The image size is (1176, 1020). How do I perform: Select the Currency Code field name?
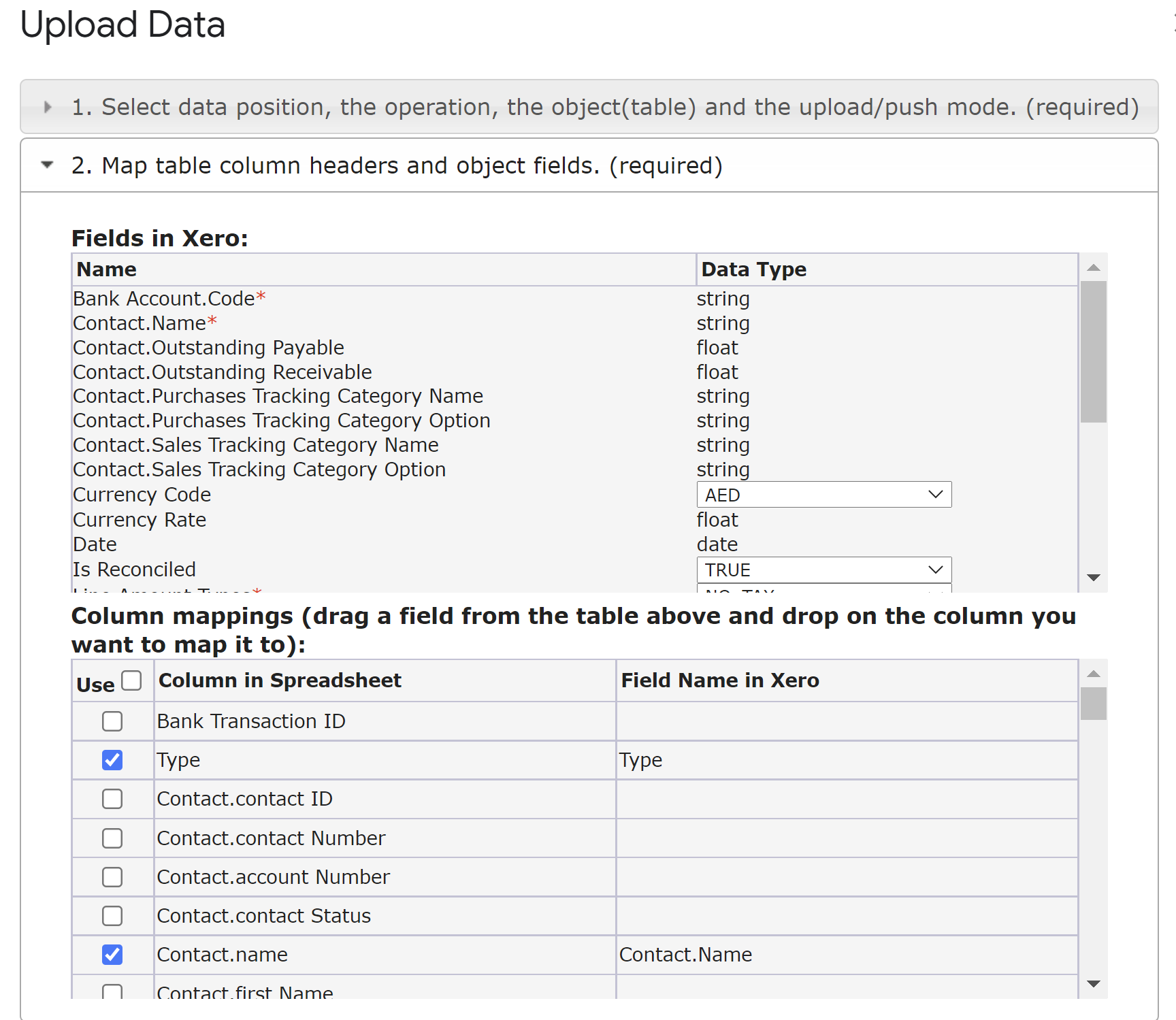click(142, 495)
